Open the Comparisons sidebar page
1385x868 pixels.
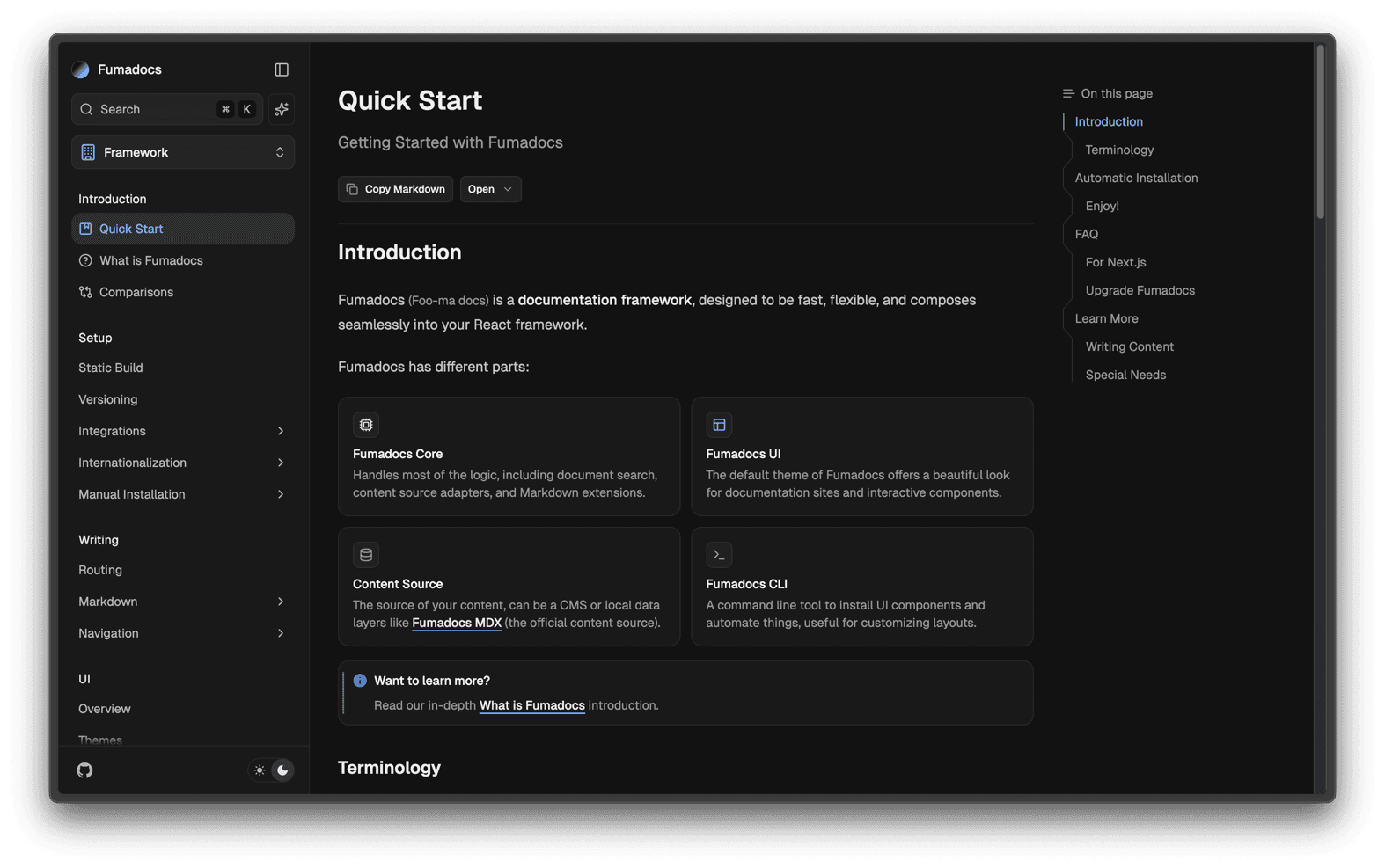(x=136, y=292)
